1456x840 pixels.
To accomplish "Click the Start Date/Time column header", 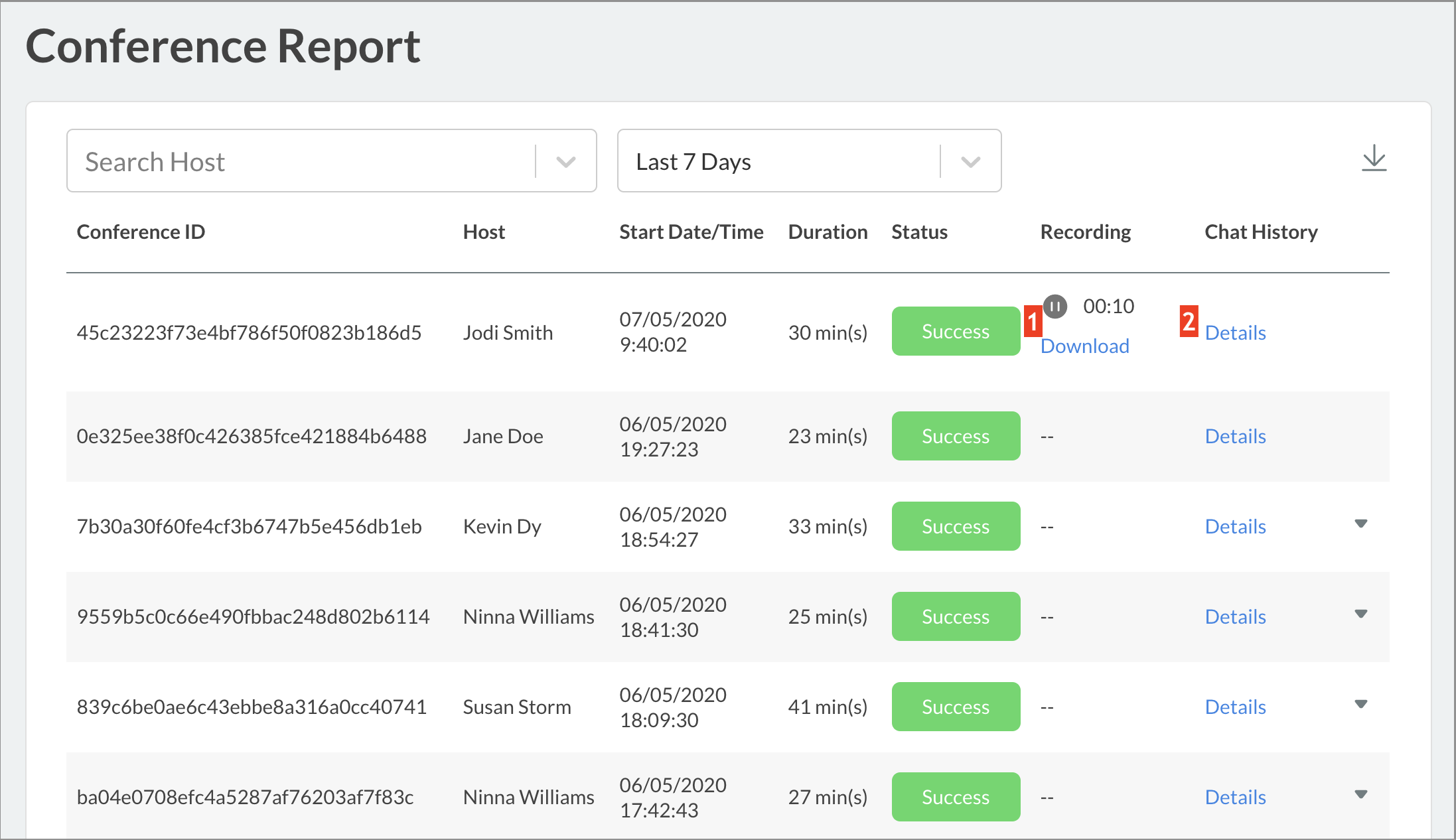I will click(691, 232).
